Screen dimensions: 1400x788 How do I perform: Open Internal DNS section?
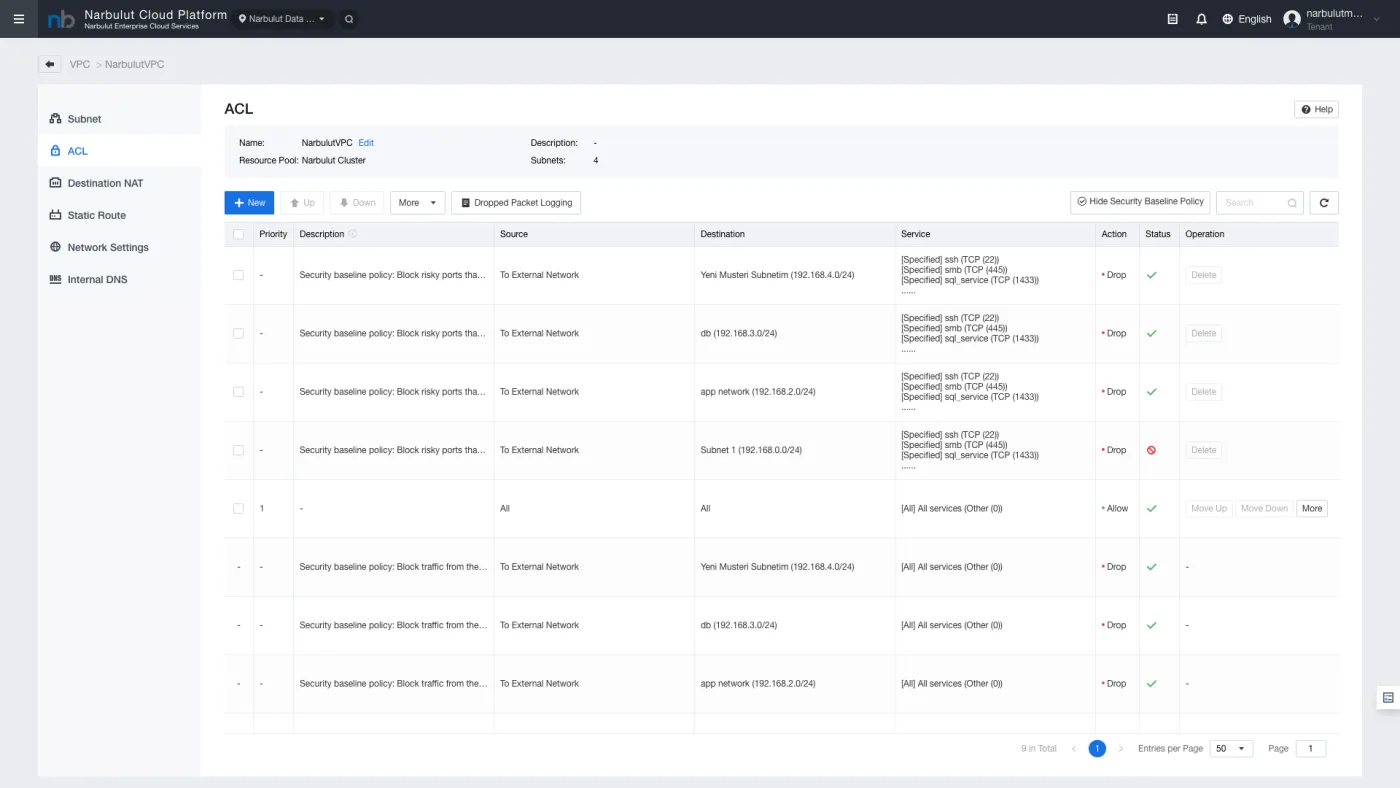[x=119, y=279]
